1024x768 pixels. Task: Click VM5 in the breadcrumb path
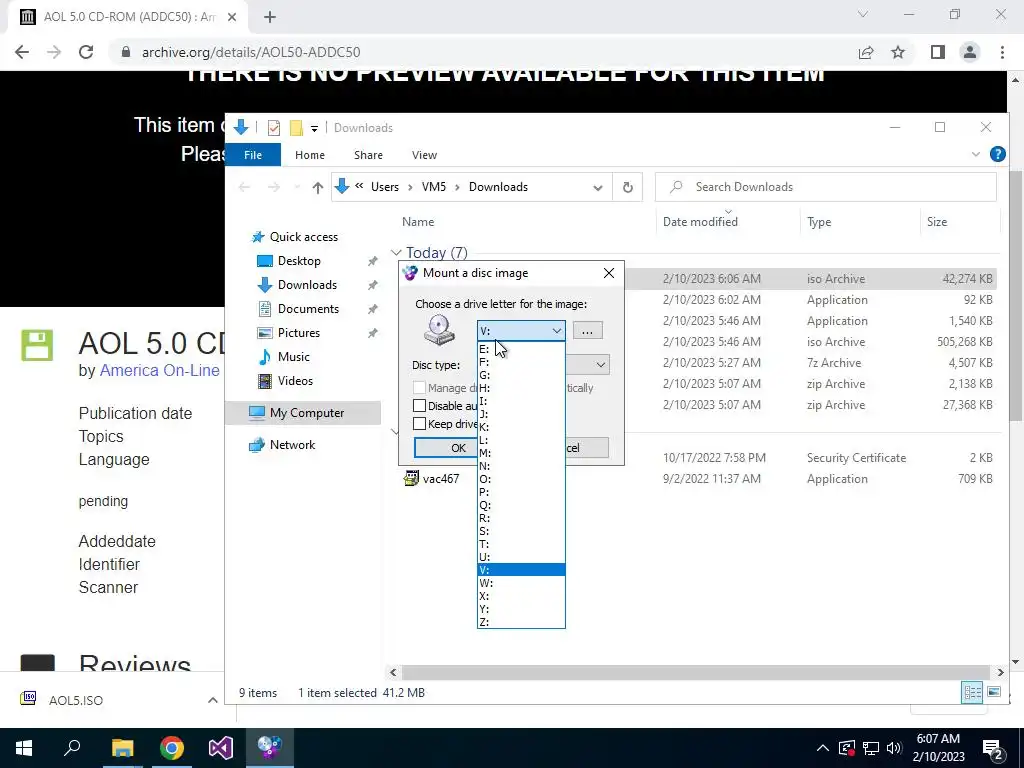[x=434, y=187]
